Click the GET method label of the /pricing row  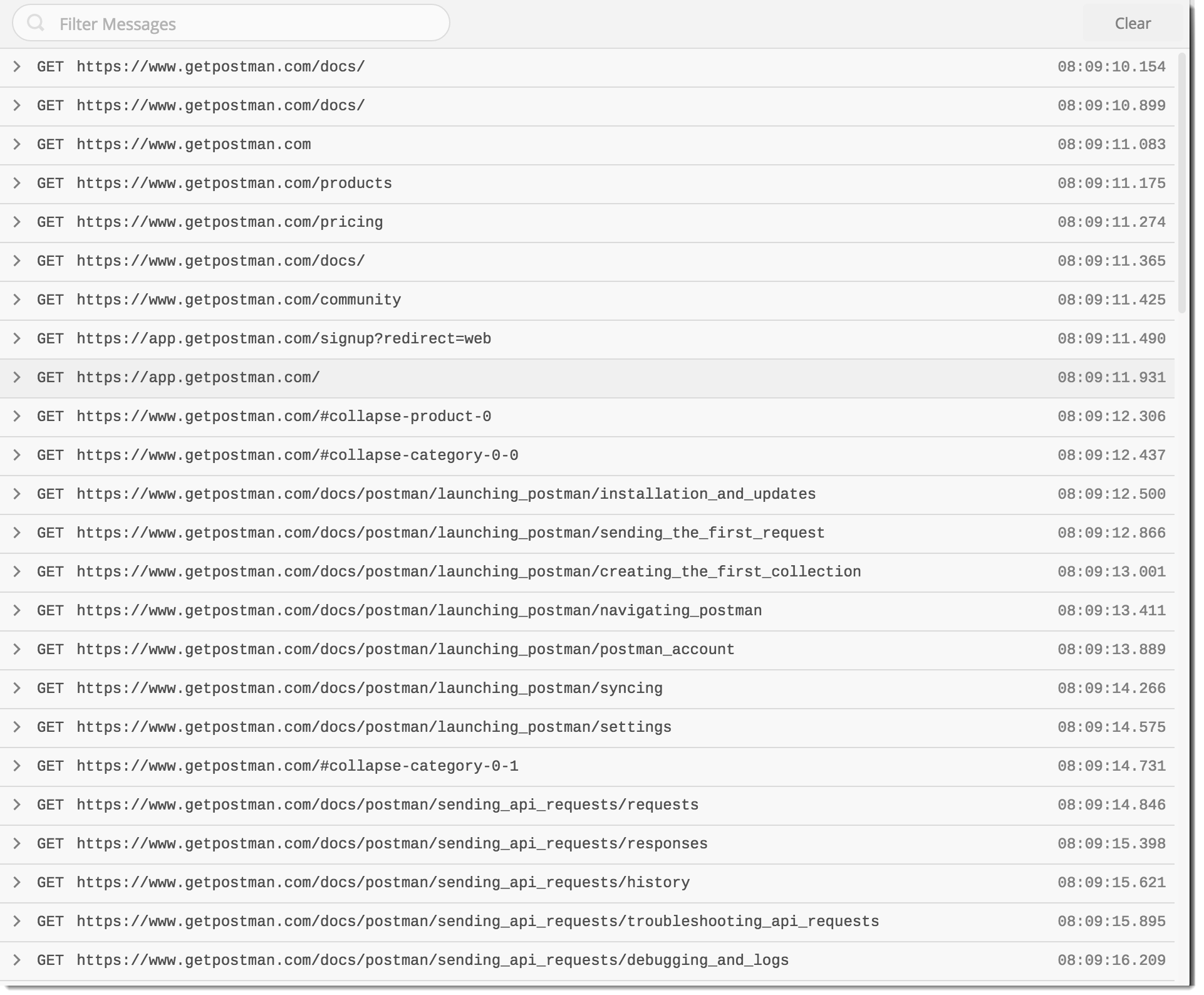coord(50,222)
